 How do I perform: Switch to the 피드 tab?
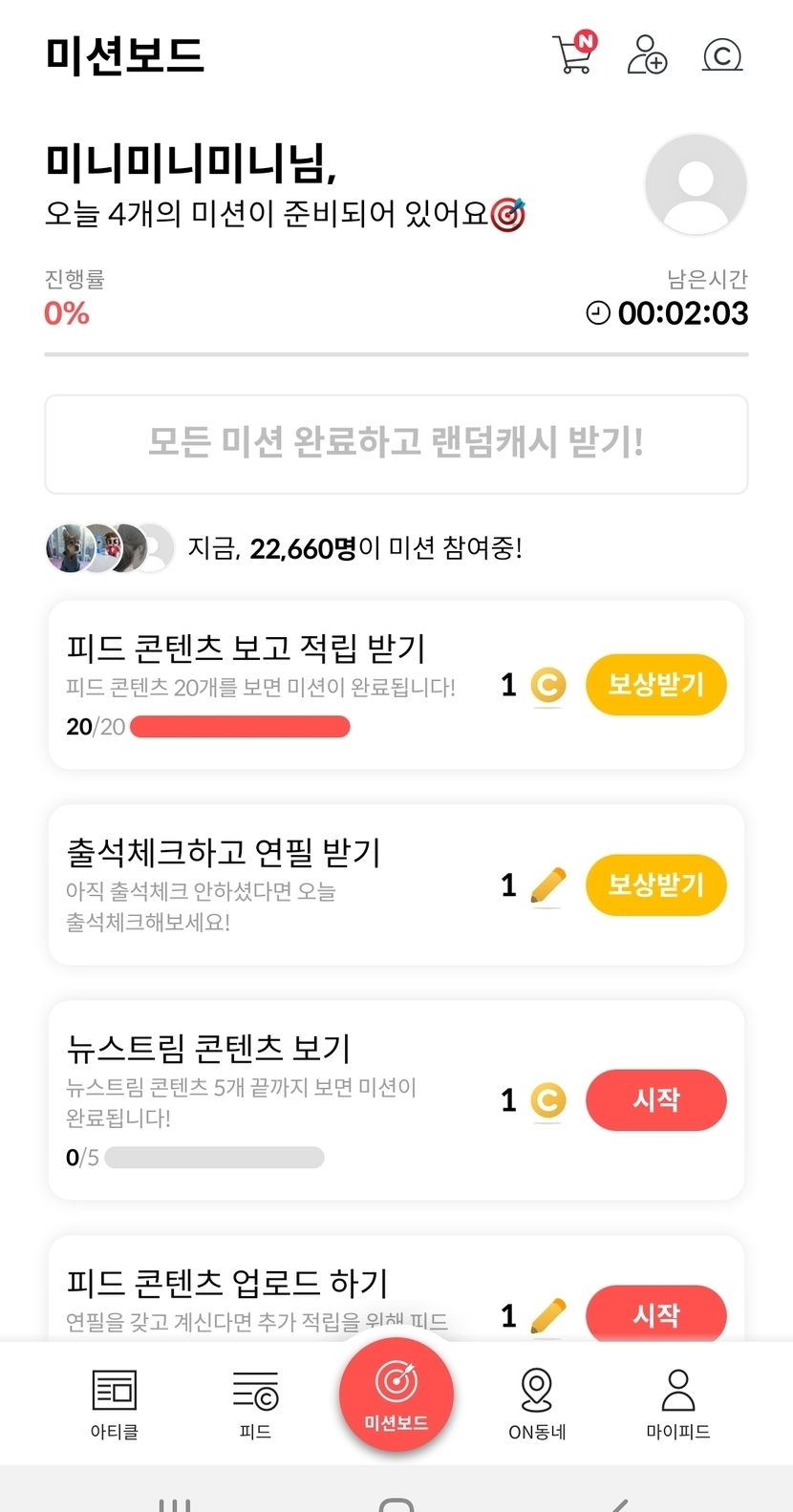[255, 1402]
